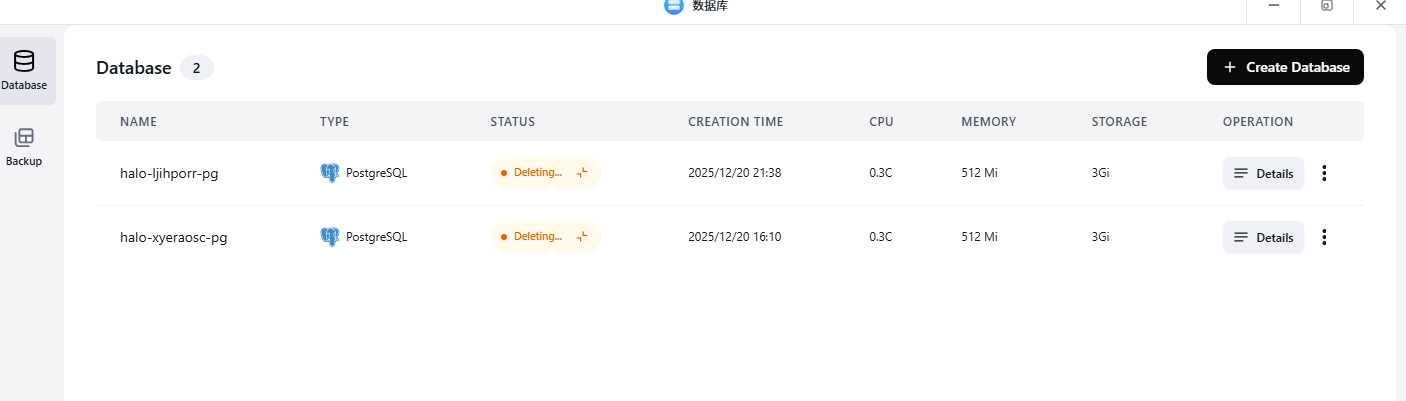The width and height of the screenshot is (1406, 401).
Task: Open the Backup sidebar section
Action: coord(24,146)
